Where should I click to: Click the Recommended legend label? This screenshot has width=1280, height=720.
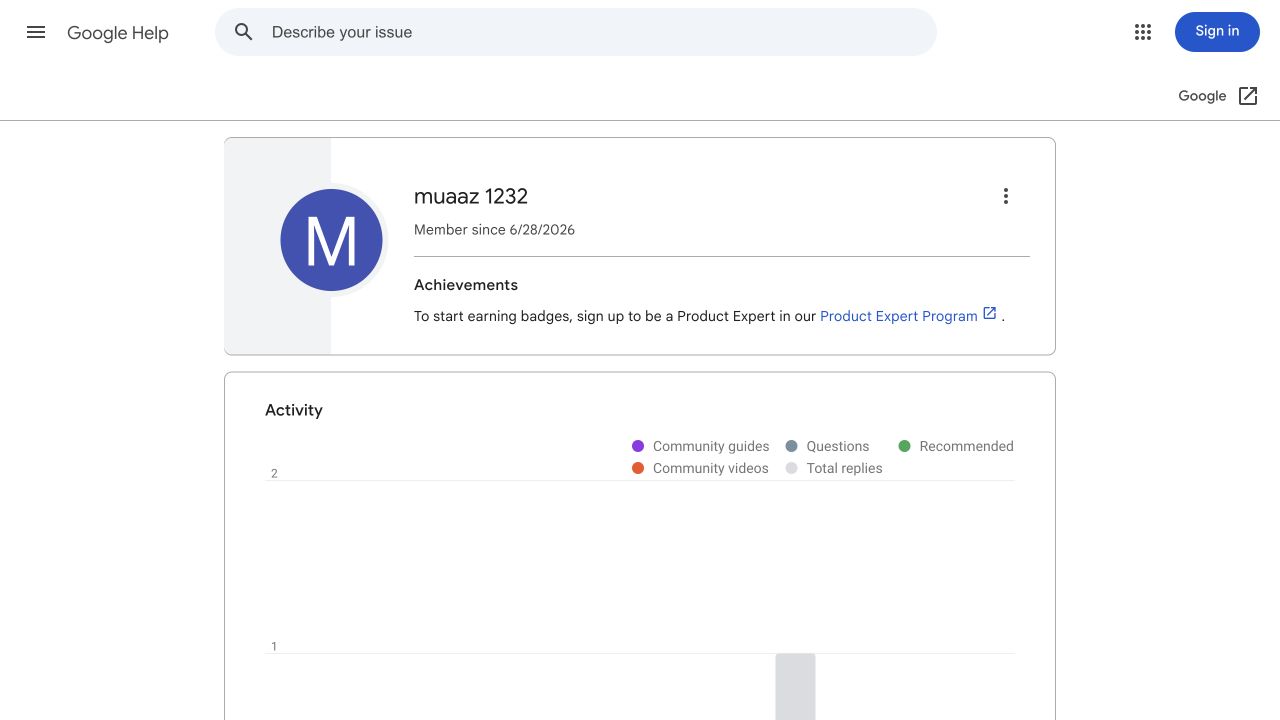(x=966, y=446)
